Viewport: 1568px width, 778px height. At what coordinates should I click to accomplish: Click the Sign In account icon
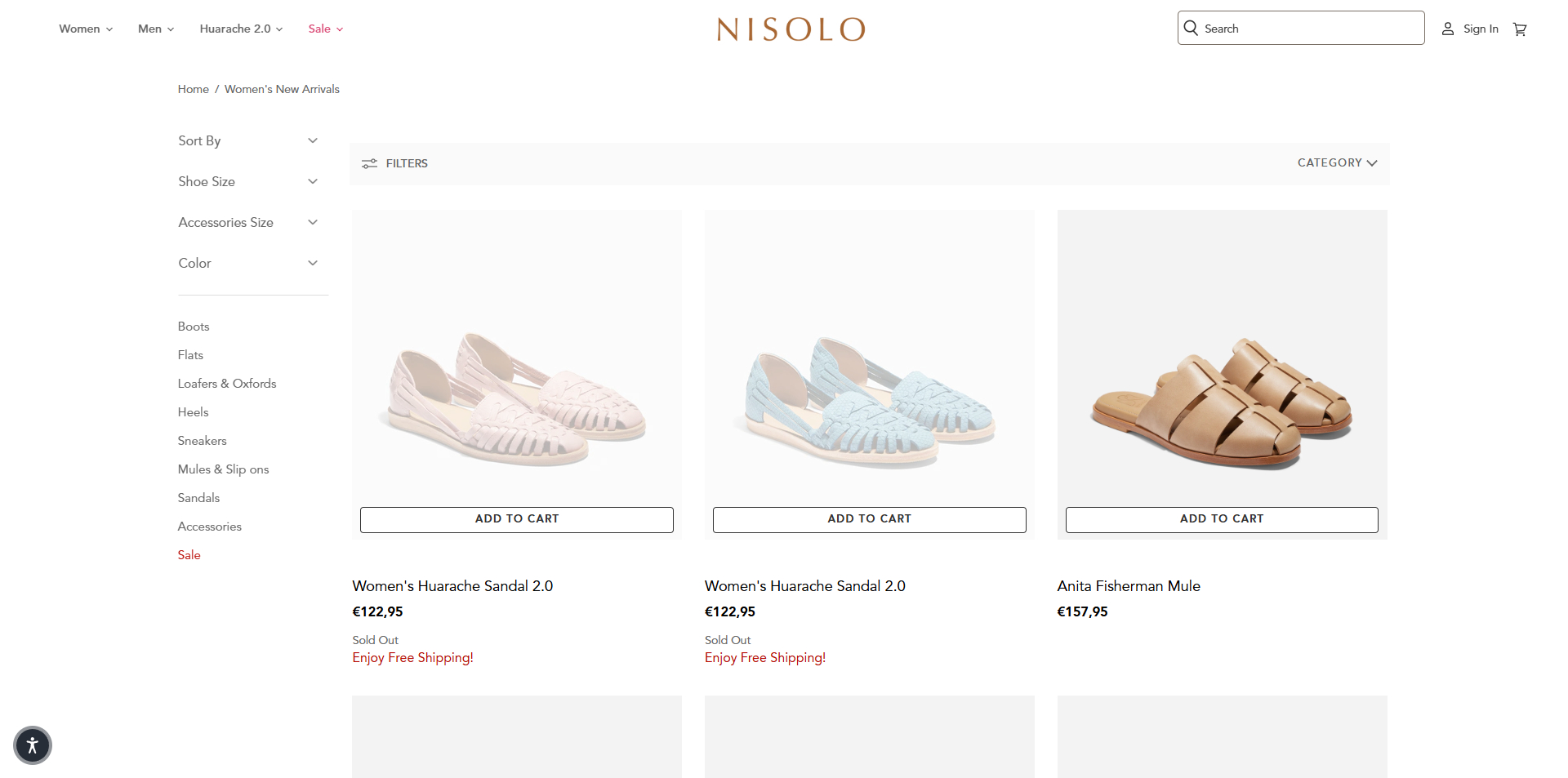(x=1447, y=29)
